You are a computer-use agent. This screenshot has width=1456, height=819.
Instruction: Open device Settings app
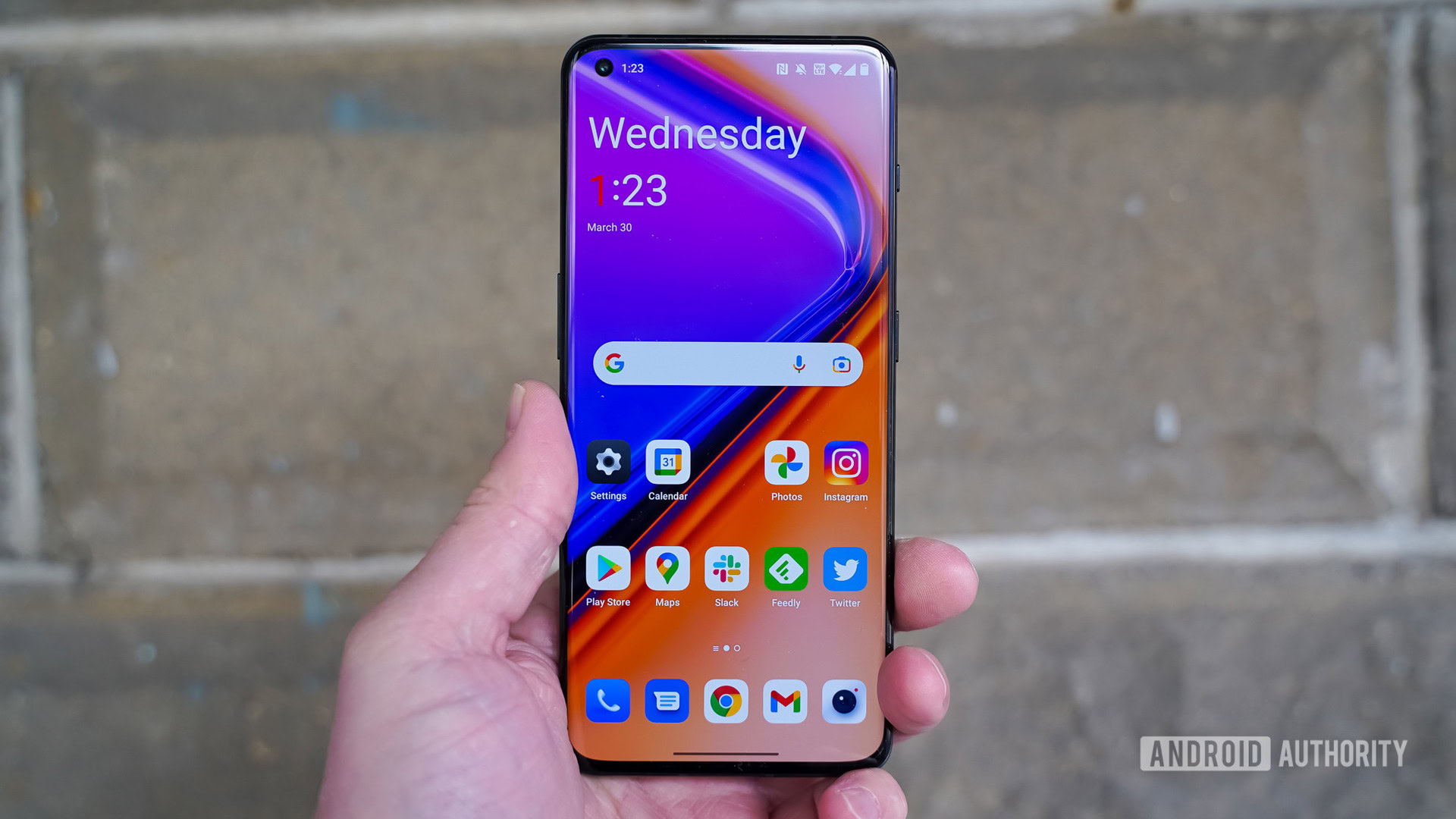coord(609,466)
